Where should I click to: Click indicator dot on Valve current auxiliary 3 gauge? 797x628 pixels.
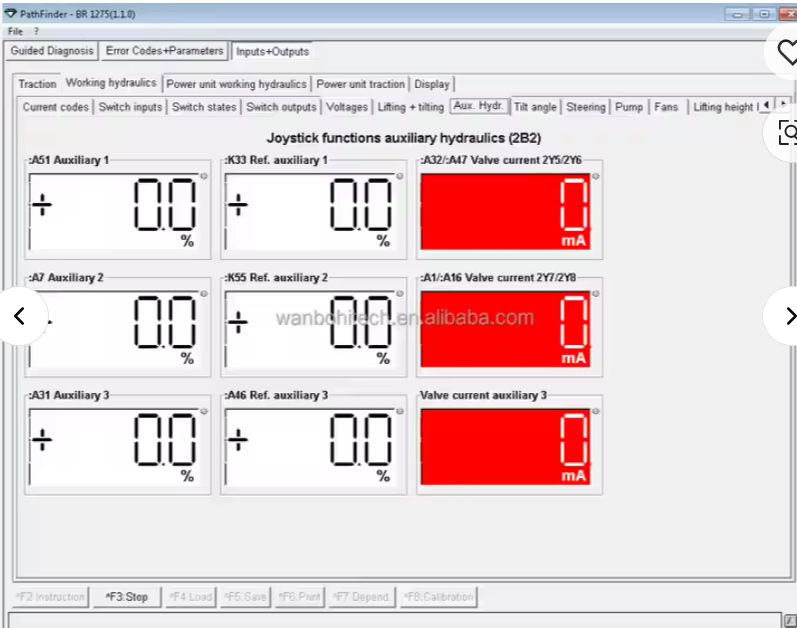(x=596, y=411)
